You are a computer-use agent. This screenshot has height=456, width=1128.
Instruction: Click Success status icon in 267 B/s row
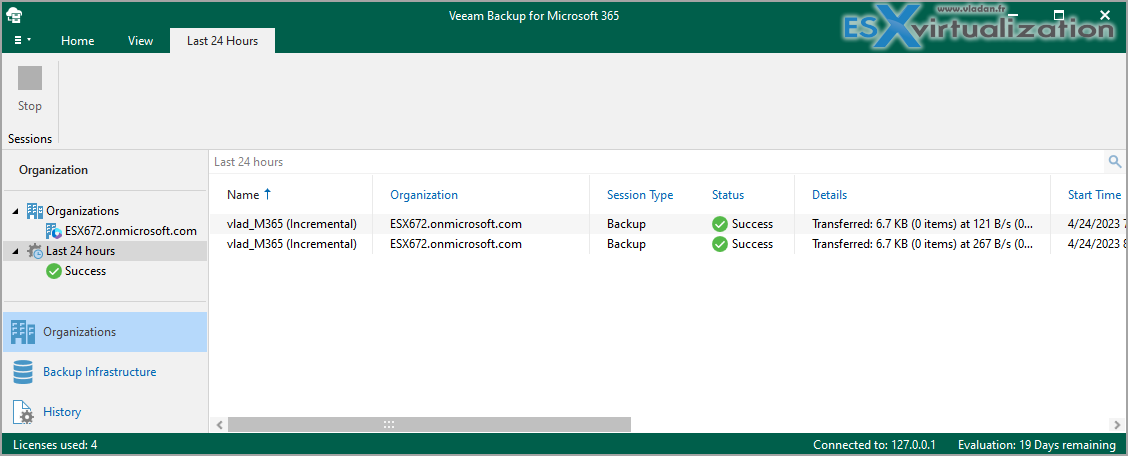pos(719,244)
